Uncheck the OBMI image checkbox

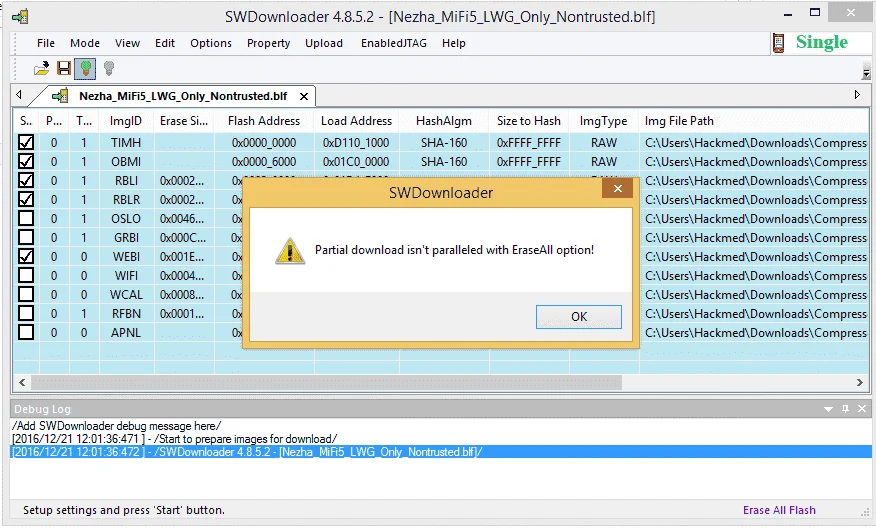[26, 161]
